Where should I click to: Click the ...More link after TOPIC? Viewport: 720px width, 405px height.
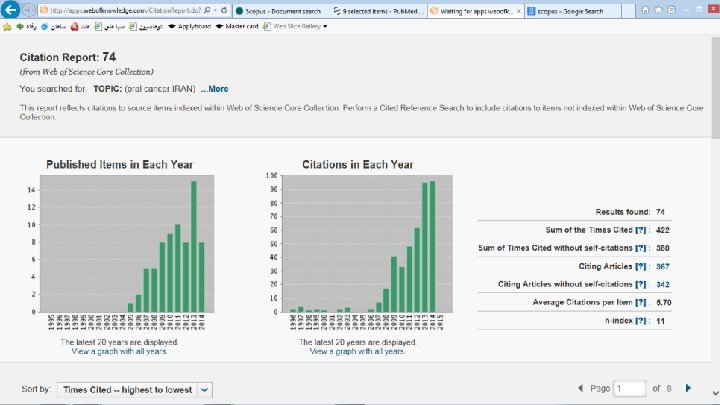pyautogui.click(x=214, y=89)
